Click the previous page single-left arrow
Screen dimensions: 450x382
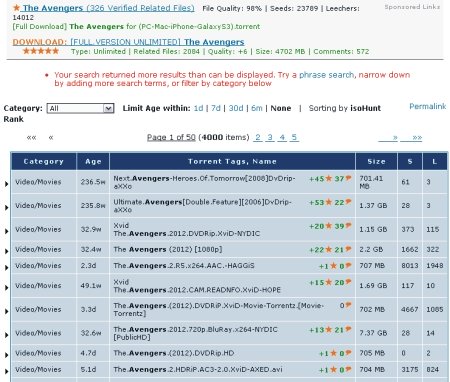point(51,137)
